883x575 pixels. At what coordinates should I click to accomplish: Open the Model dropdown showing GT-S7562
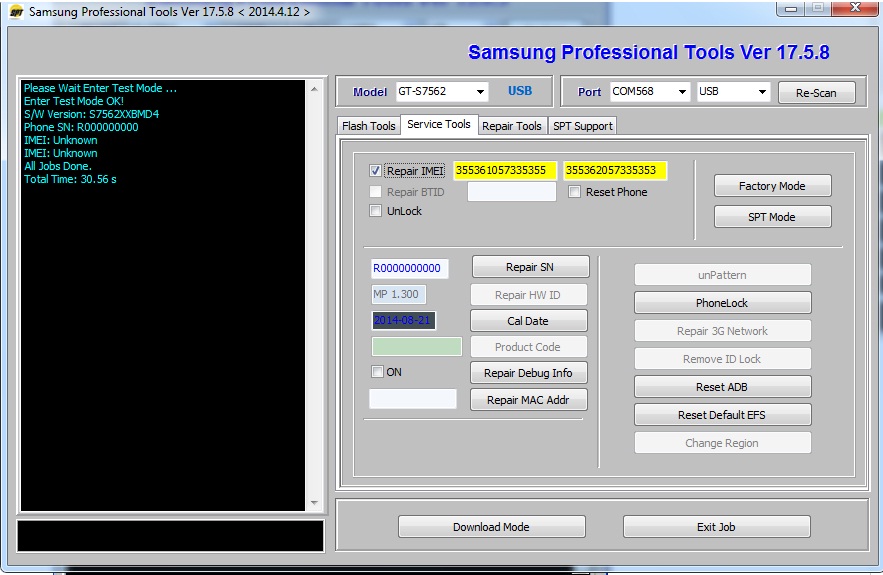click(442, 91)
